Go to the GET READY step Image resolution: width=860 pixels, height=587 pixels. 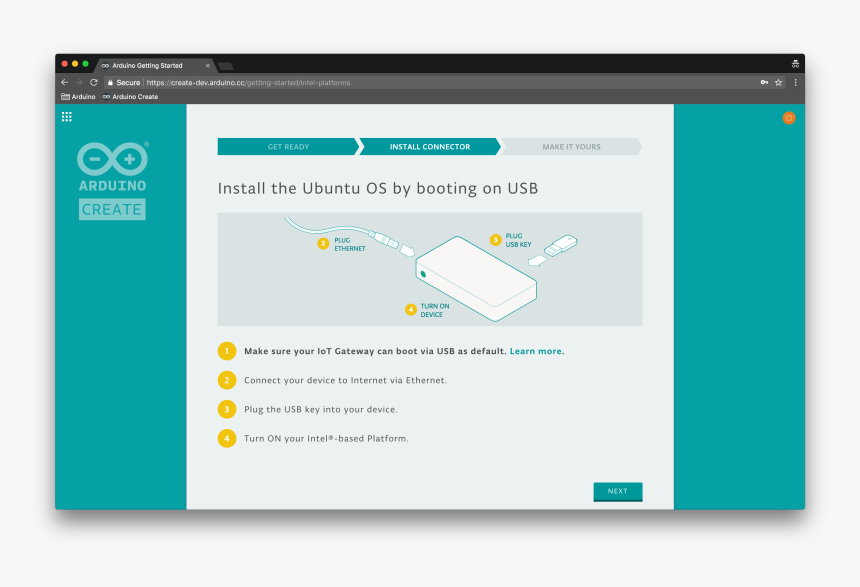(x=288, y=146)
